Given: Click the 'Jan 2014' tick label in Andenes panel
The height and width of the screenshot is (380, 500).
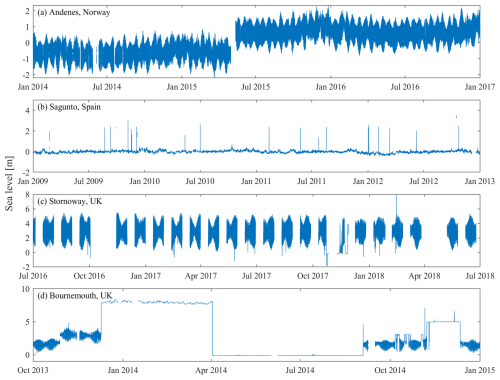Looking at the screenshot, I should coord(33,87).
